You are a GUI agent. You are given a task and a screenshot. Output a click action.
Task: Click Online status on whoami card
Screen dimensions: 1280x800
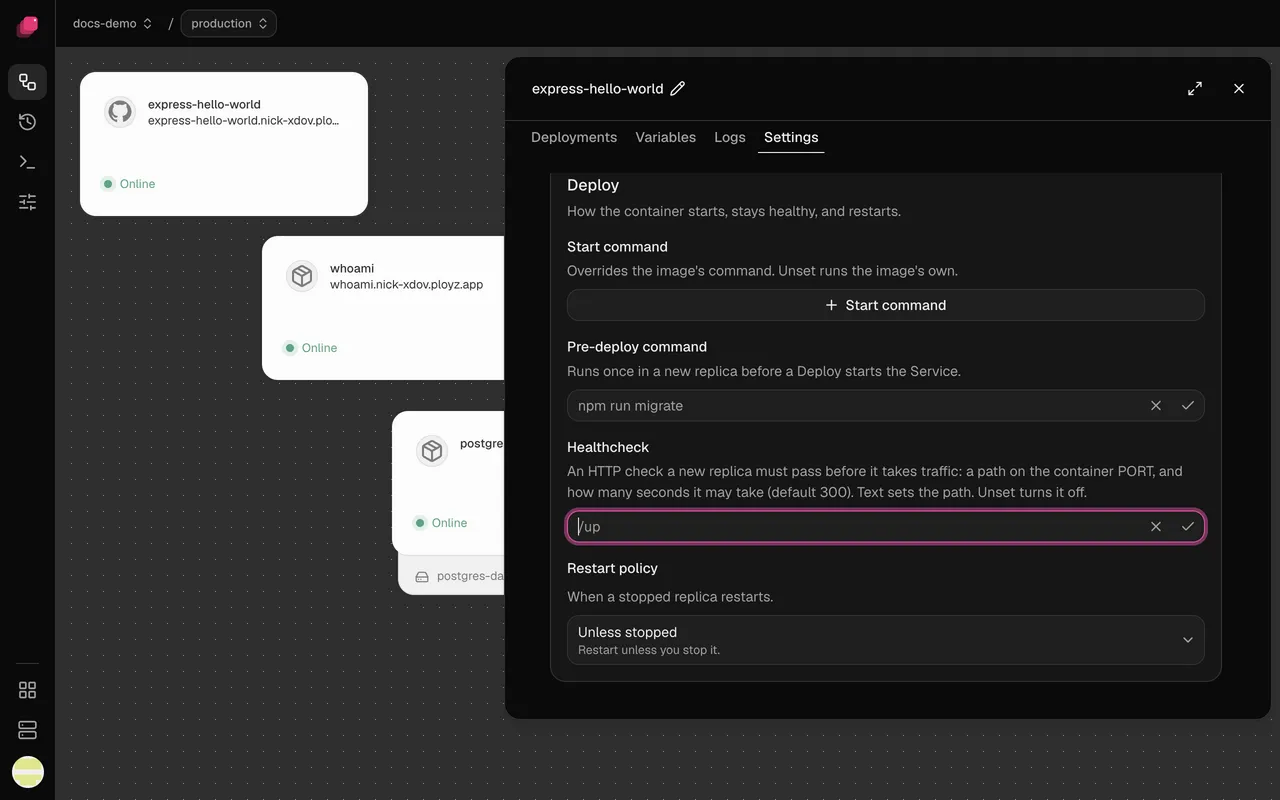pyautogui.click(x=310, y=348)
